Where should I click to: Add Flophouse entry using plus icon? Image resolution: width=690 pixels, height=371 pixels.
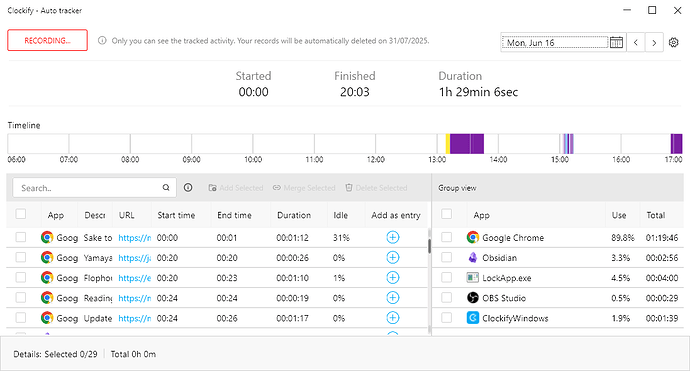coord(393,278)
